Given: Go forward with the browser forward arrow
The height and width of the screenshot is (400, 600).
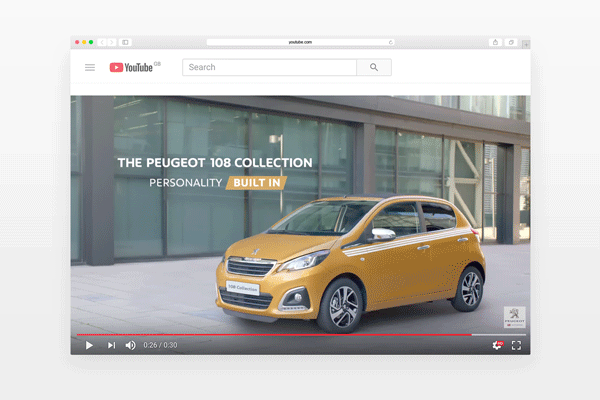Looking at the screenshot, I should tap(112, 42).
